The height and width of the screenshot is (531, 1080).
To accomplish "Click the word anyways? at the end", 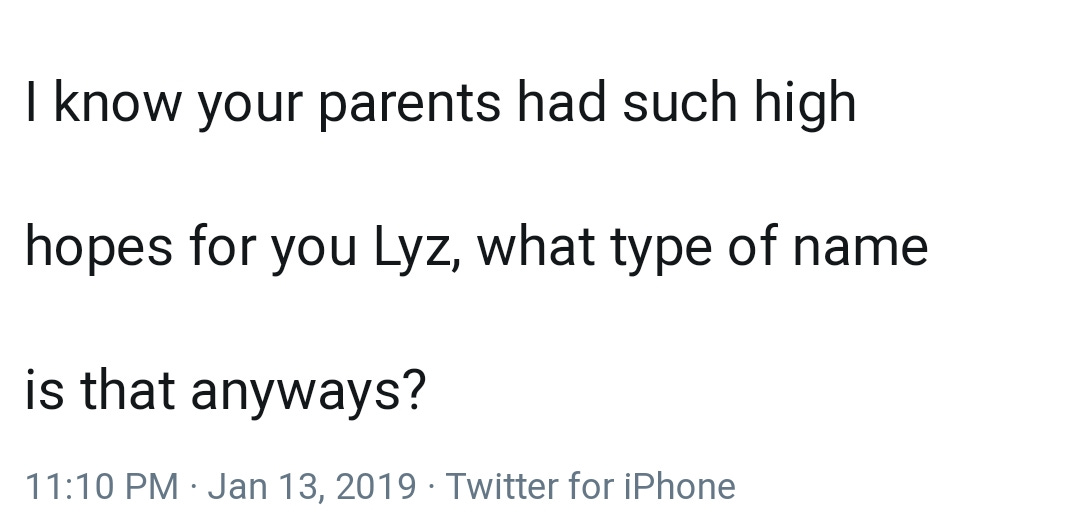I will [309, 392].
